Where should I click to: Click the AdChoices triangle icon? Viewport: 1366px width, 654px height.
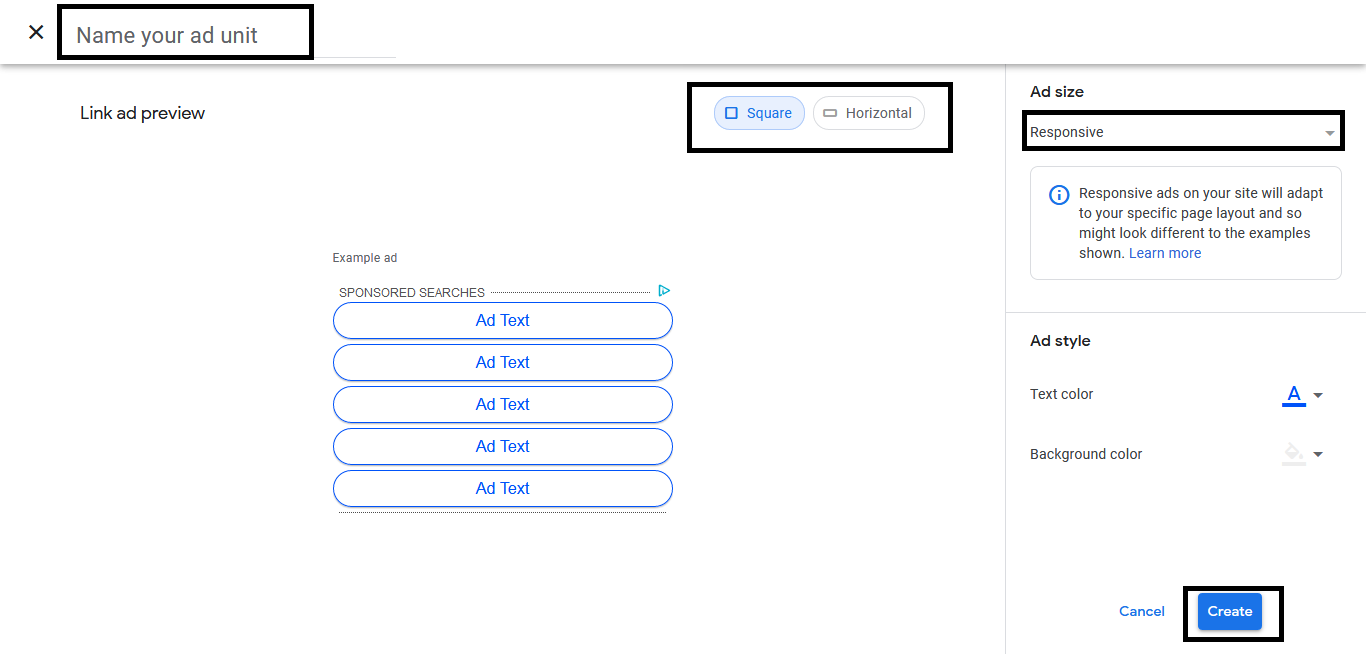(x=663, y=291)
